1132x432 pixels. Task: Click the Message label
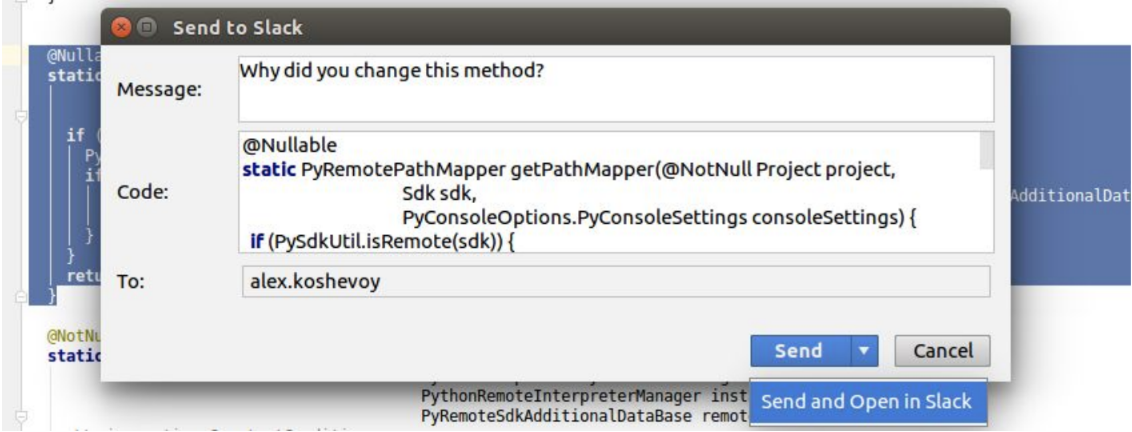click(160, 90)
